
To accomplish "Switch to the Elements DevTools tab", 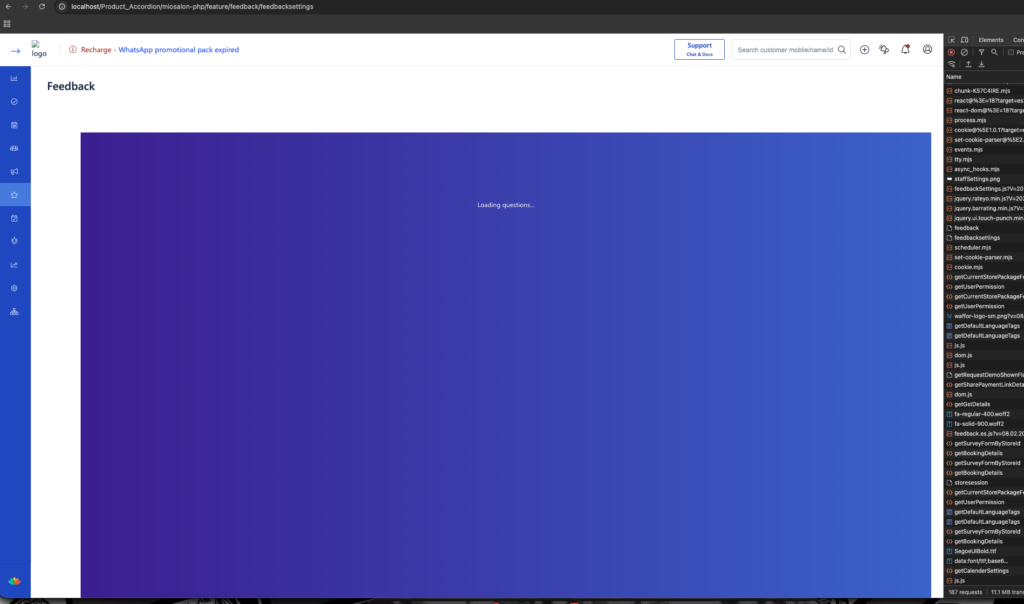I will click(991, 40).
